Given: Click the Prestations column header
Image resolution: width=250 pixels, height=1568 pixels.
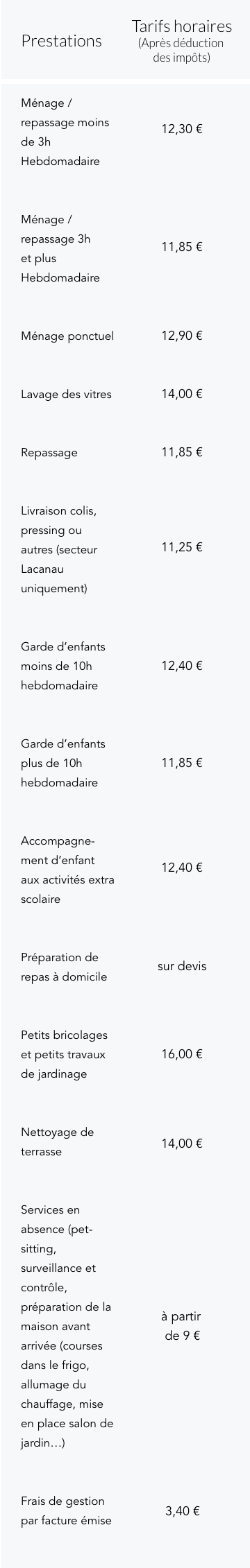Looking at the screenshot, I should click(x=61, y=41).
